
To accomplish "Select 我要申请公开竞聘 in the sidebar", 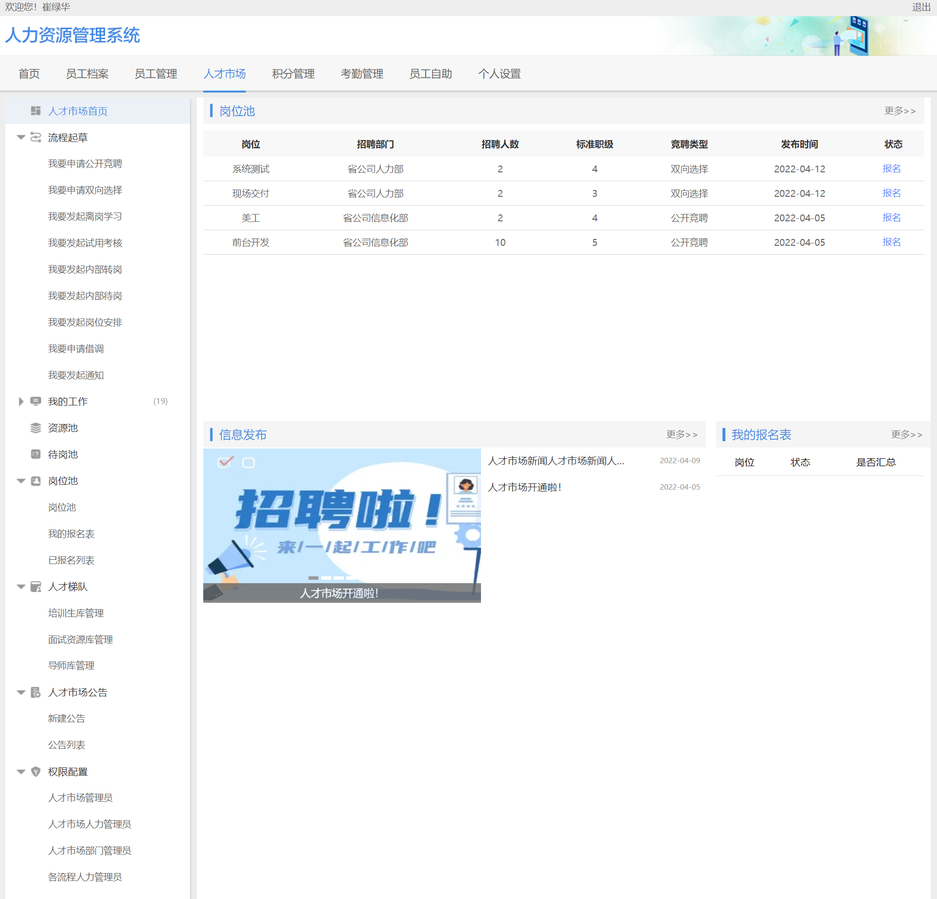I will coord(85,164).
